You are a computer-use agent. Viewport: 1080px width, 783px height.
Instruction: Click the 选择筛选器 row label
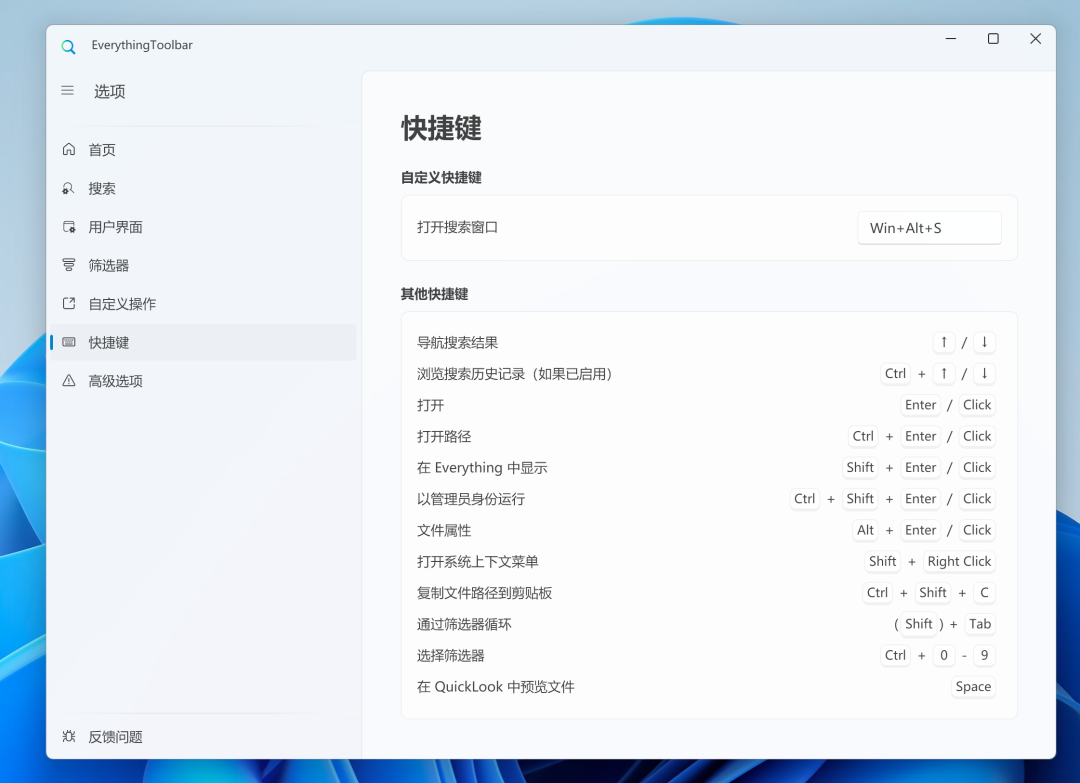click(450, 656)
